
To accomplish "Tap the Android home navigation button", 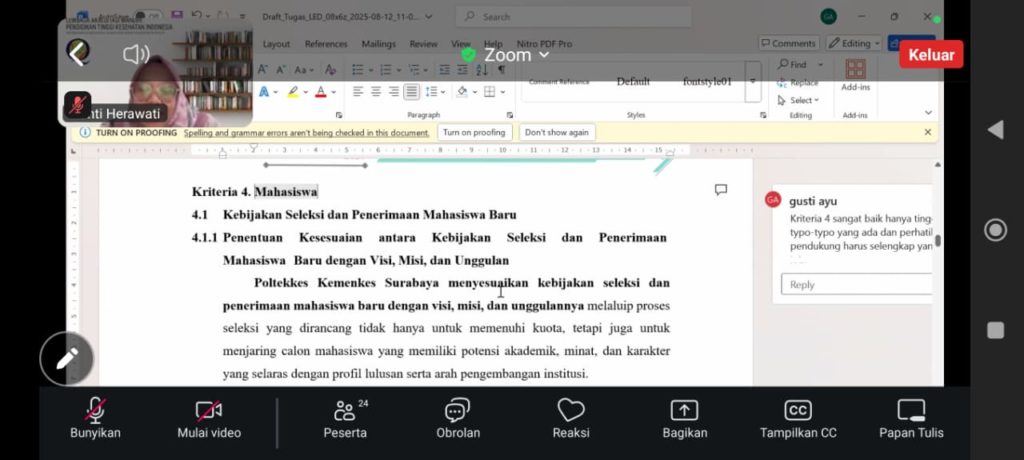I will (995, 230).
